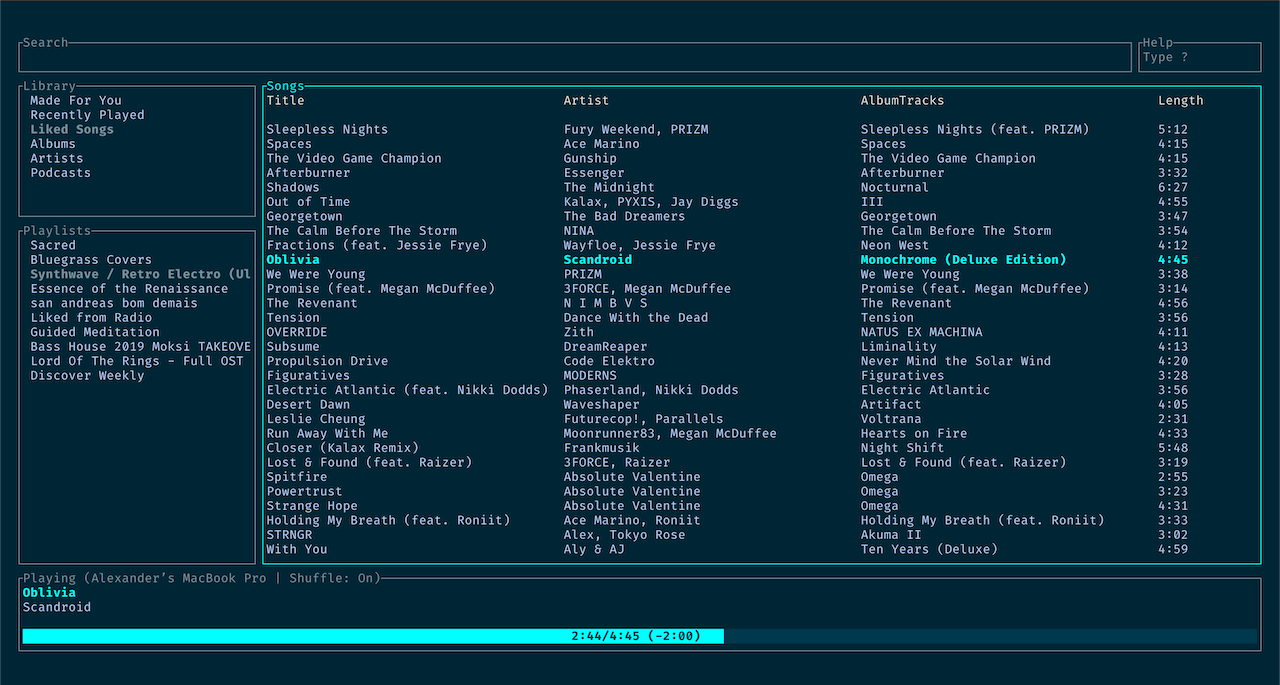Select Lord Of The Rings Full OST playlist
The width and height of the screenshot is (1280, 685).
coord(137,361)
